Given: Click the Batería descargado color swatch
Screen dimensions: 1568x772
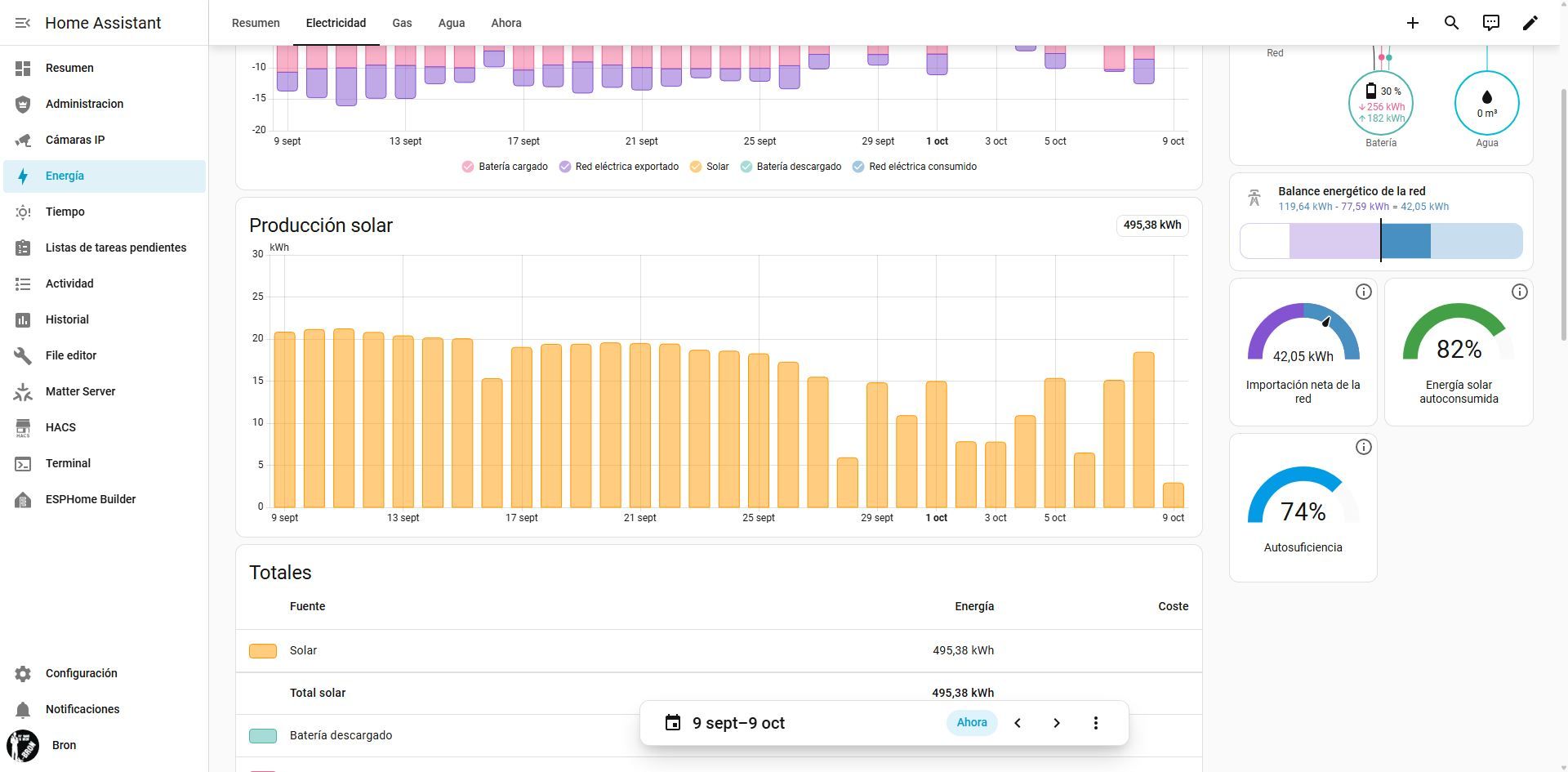Looking at the screenshot, I should (x=263, y=736).
